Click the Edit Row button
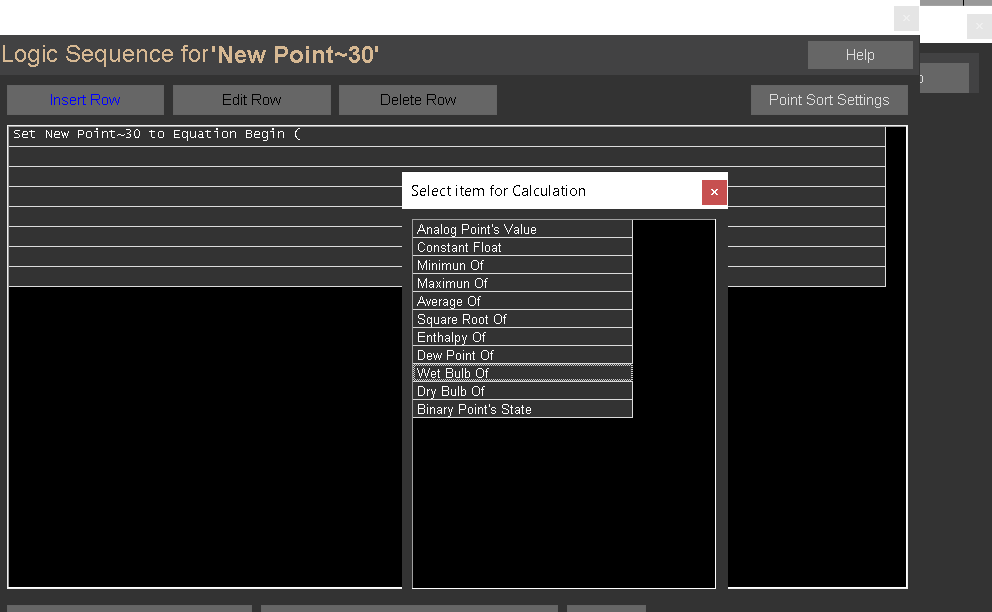992x612 pixels. pyautogui.click(x=251, y=100)
